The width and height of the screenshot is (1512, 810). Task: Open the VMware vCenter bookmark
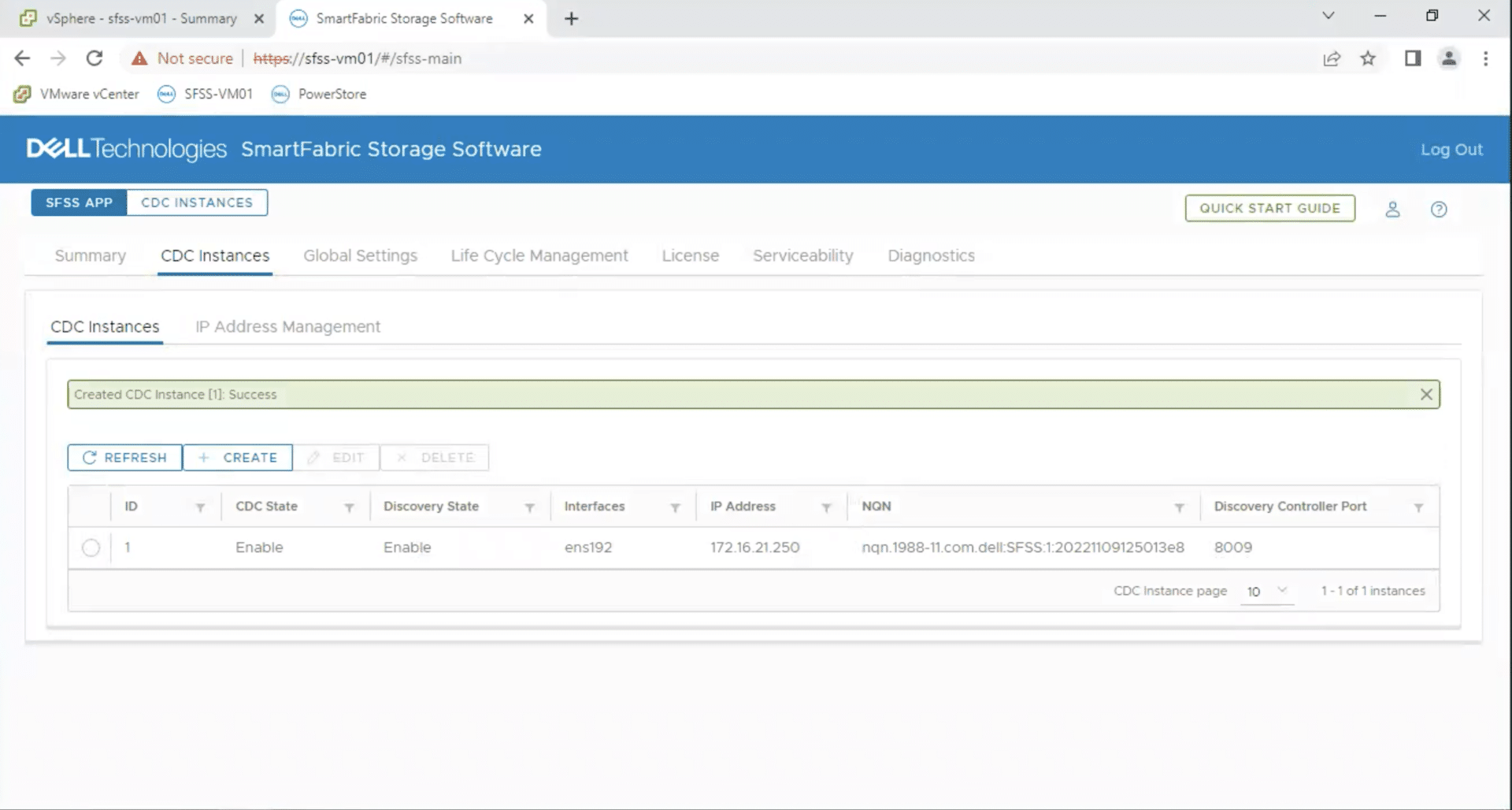pyautogui.click(x=76, y=94)
